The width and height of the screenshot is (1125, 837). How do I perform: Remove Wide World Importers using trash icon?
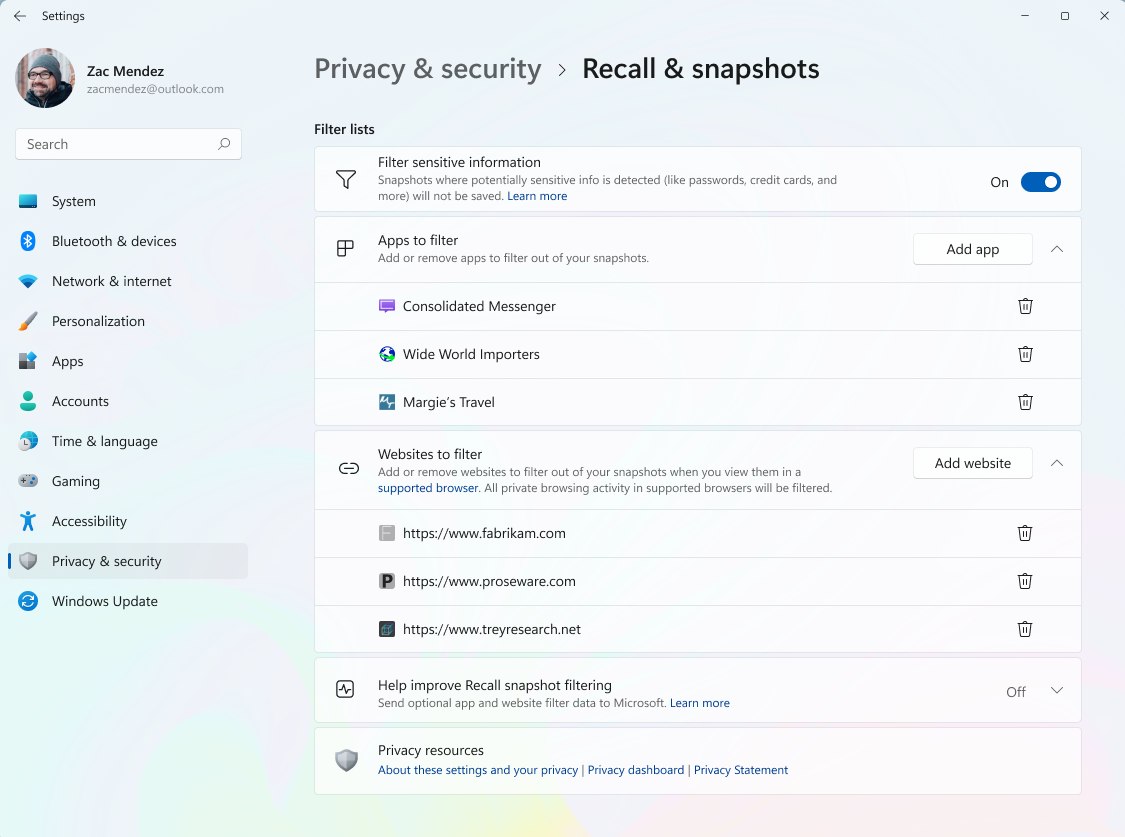click(1025, 354)
